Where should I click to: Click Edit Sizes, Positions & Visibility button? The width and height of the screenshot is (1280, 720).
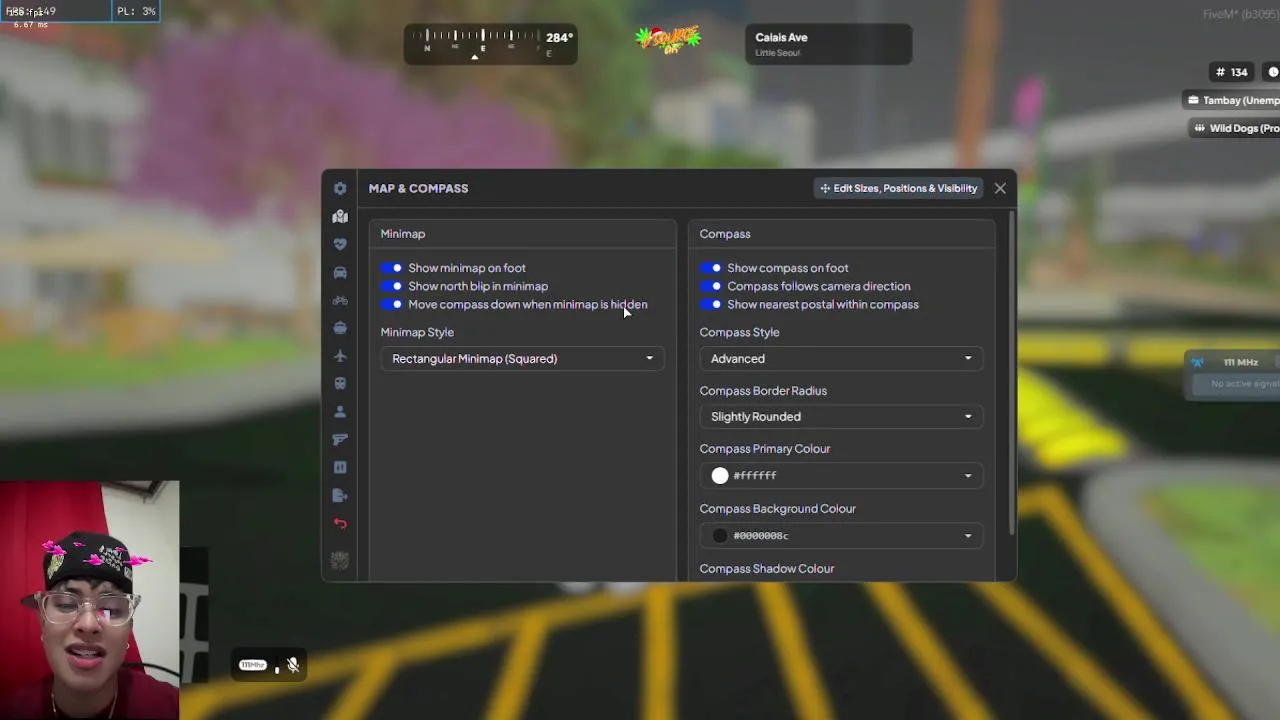(899, 188)
